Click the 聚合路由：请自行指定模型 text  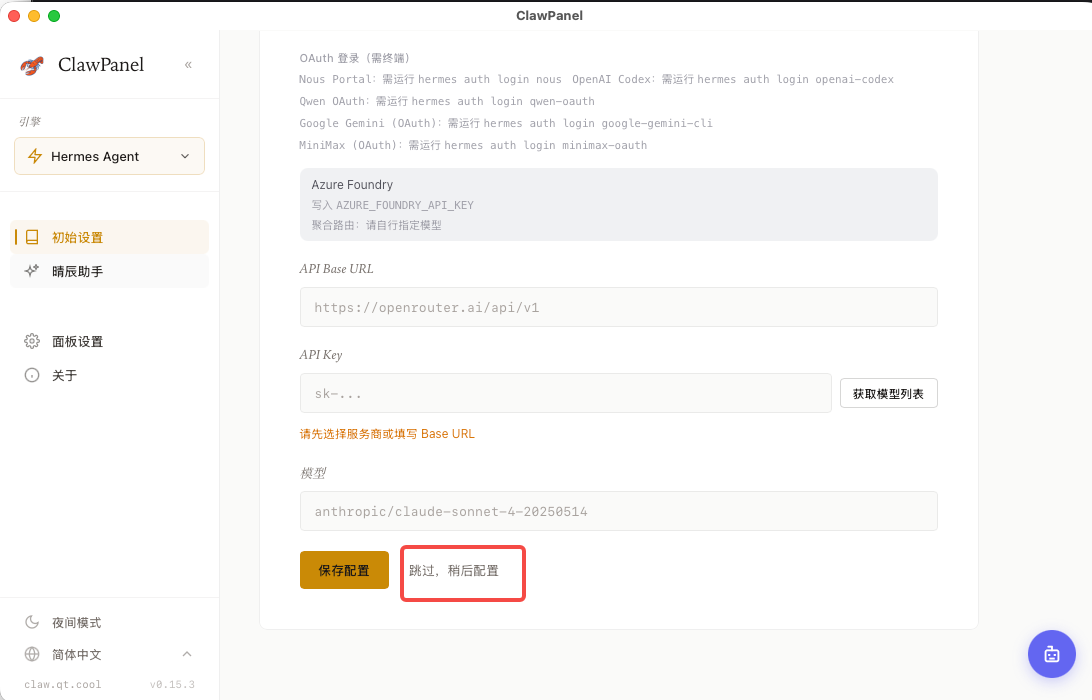click(376, 225)
